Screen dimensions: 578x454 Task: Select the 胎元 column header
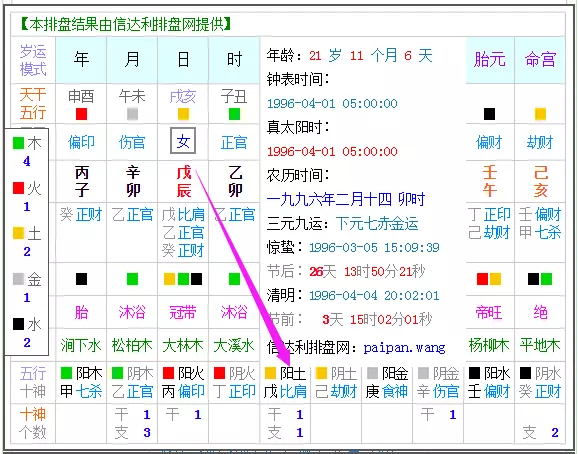(x=490, y=59)
